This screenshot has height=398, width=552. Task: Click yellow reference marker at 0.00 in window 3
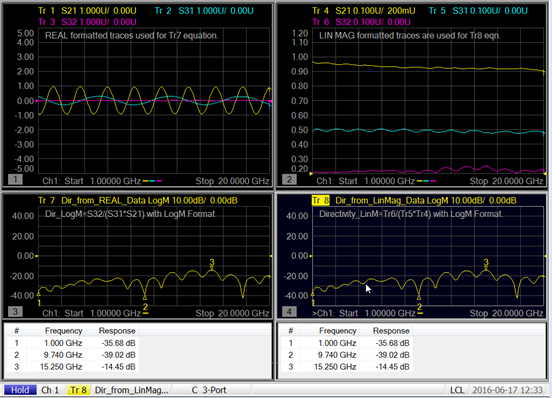[x=37, y=256]
